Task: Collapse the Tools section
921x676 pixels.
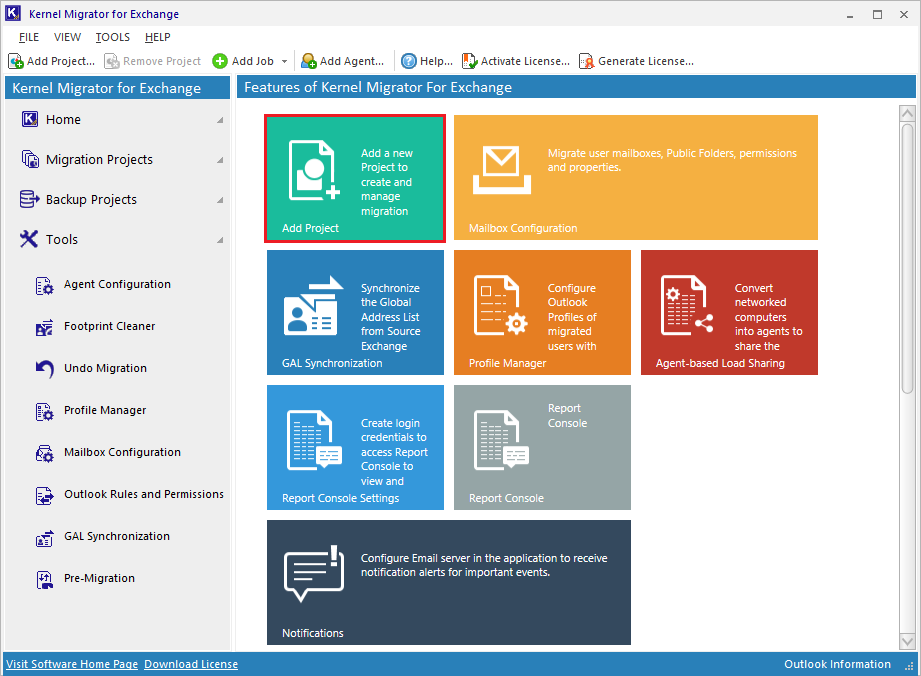Action: pos(220,240)
